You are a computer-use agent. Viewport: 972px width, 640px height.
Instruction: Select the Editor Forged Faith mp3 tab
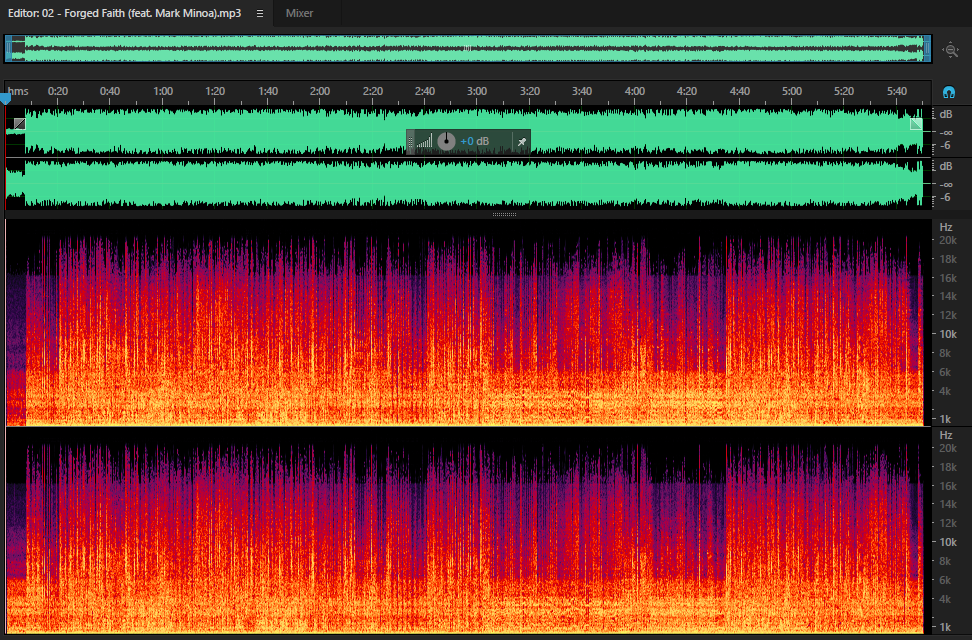[x=124, y=13]
